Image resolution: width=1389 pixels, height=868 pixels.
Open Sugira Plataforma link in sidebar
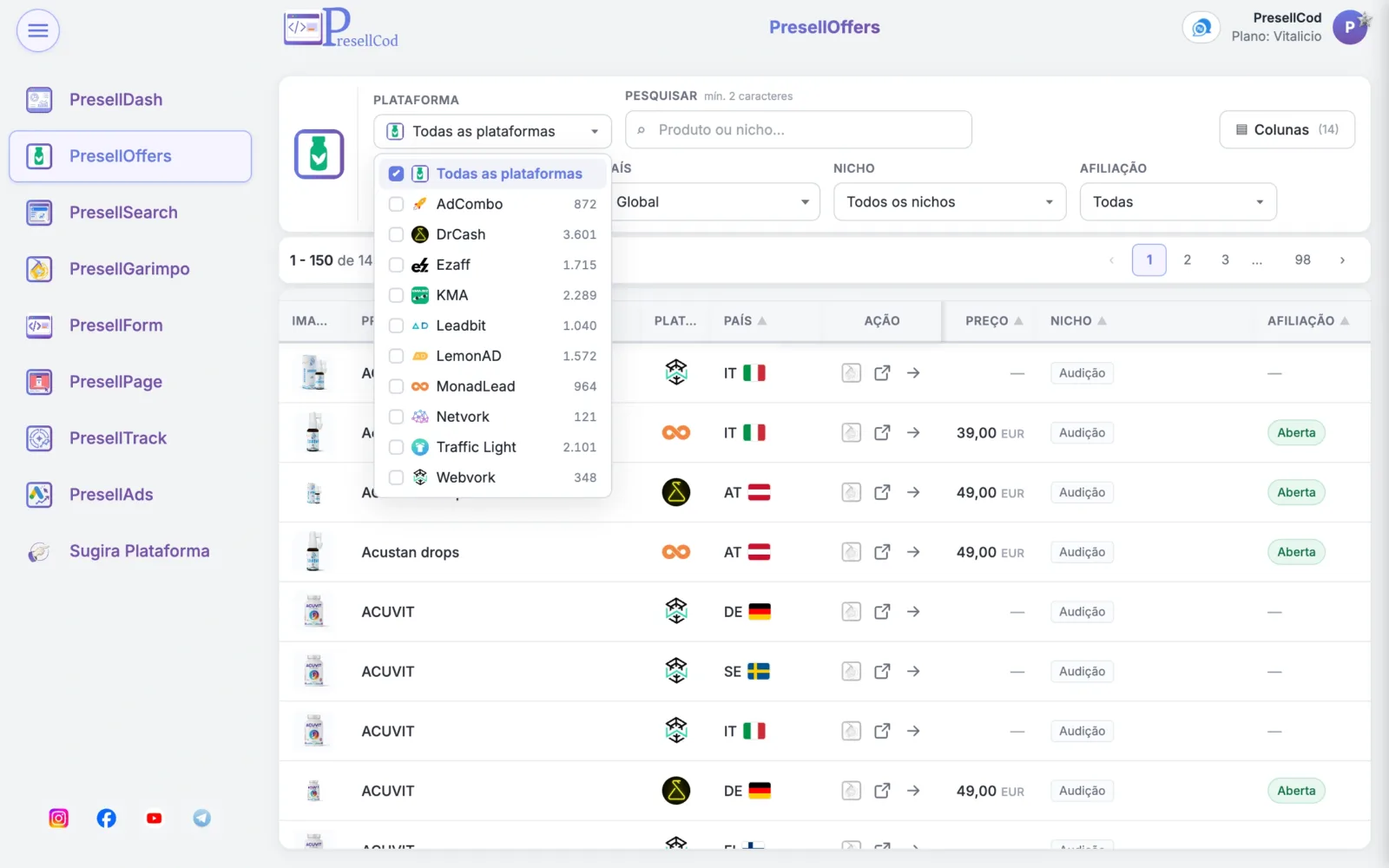coord(130,551)
